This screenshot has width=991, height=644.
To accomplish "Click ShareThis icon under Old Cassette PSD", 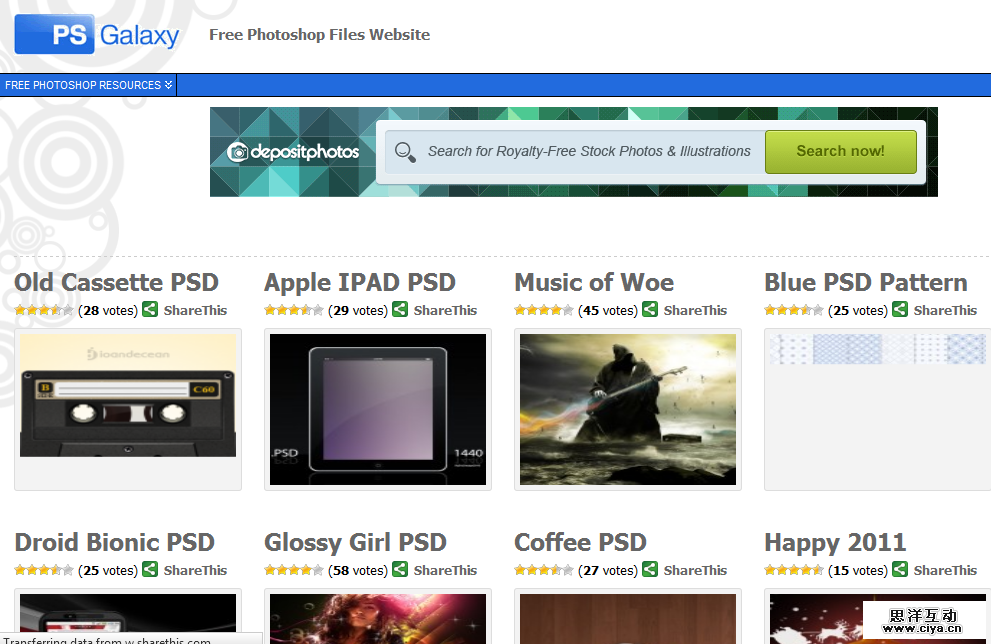I will coord(150,310).
